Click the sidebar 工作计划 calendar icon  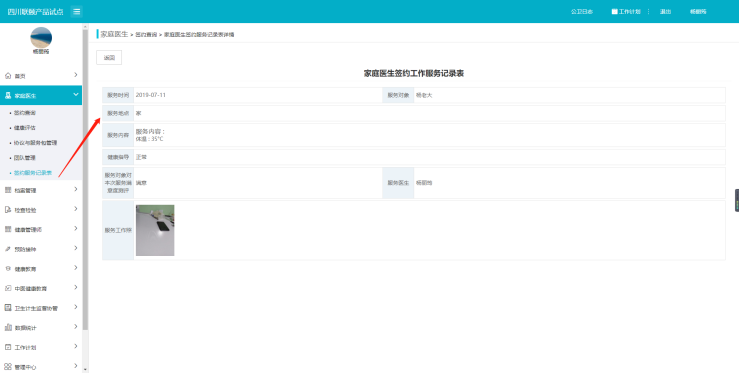8,347
